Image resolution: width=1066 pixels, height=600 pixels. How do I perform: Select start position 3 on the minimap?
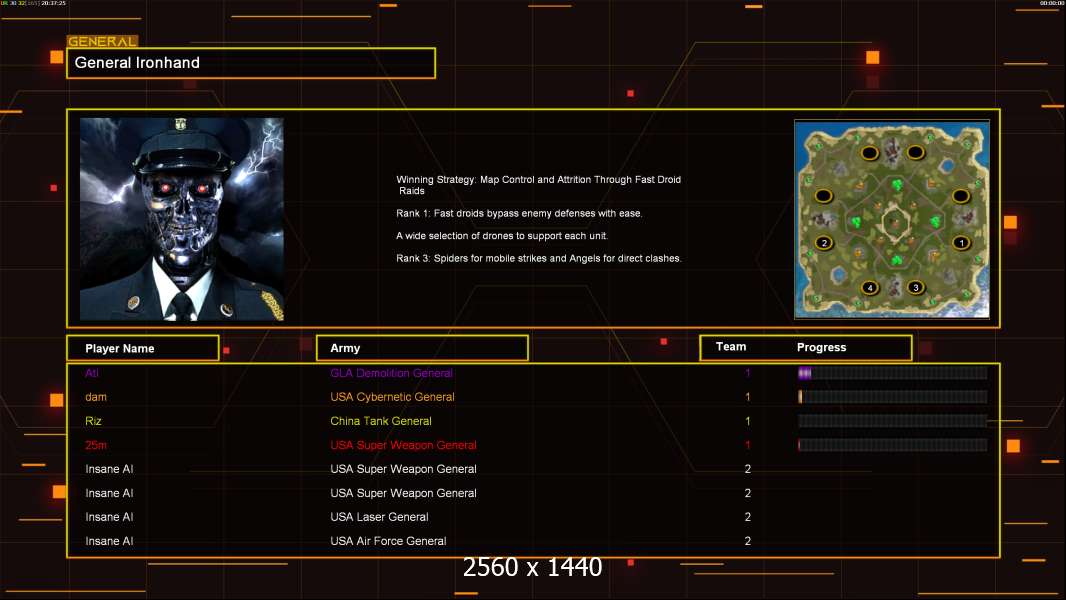click(x=915, y=288)
